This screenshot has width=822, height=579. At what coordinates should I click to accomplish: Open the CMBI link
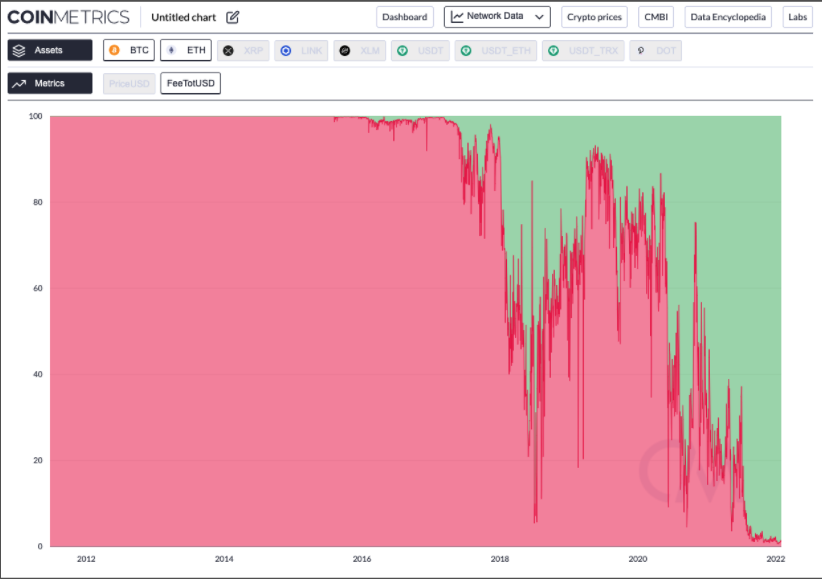657,17
